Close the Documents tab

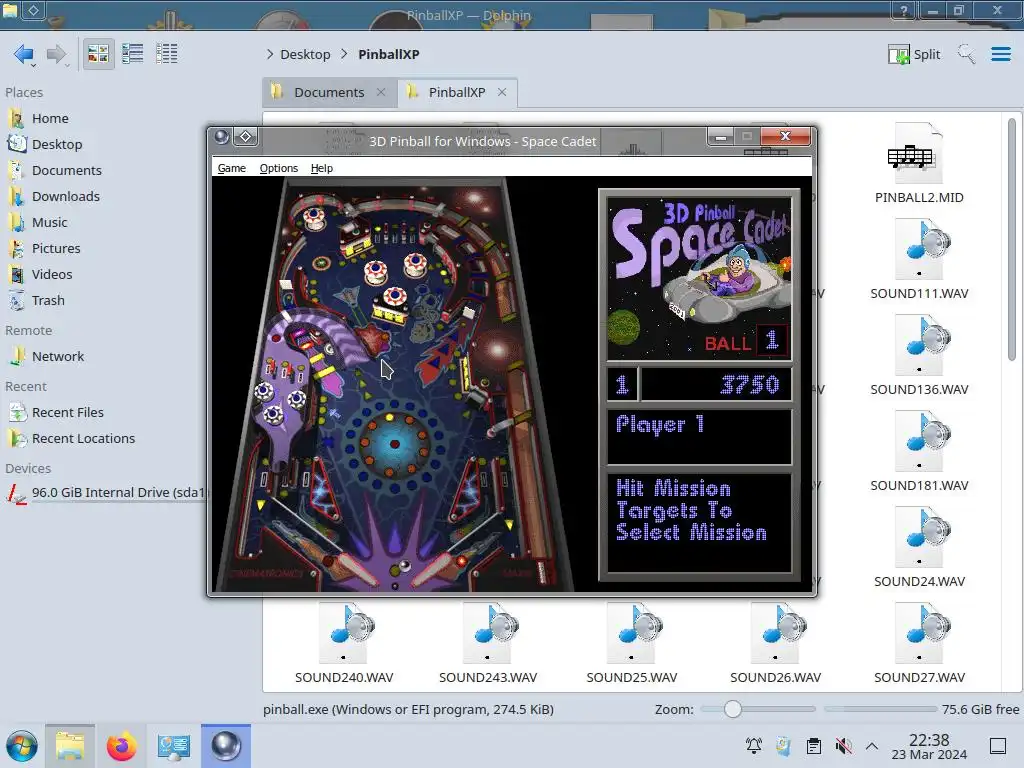(381, 93)
